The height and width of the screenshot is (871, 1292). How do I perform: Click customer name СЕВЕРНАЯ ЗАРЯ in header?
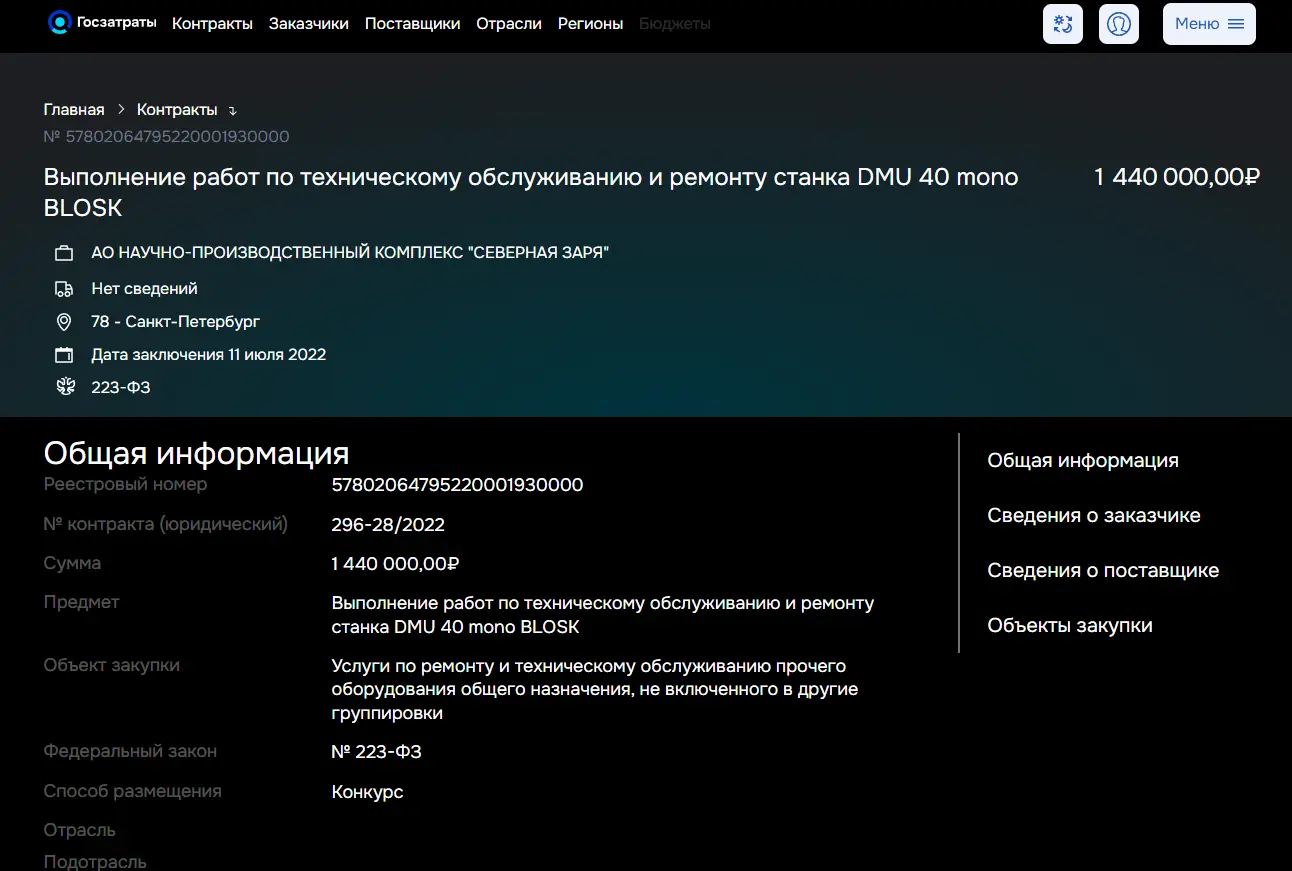click(350, 253)
